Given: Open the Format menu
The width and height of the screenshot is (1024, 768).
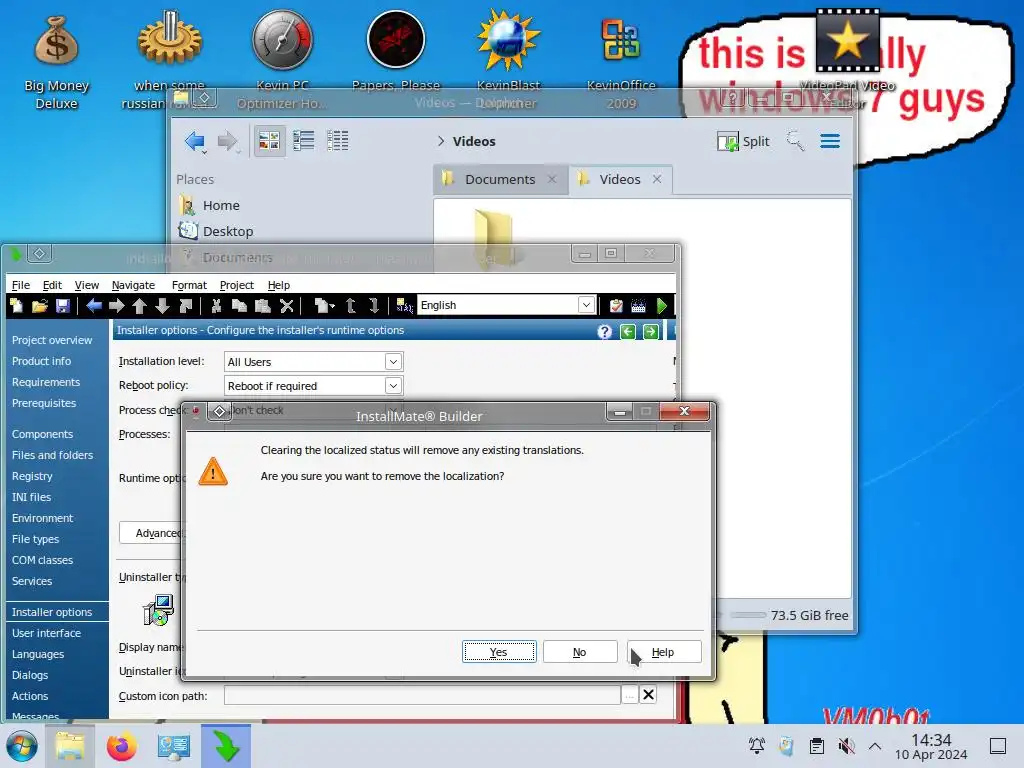Looking at the screenshot, I should [x=189, y=285].
